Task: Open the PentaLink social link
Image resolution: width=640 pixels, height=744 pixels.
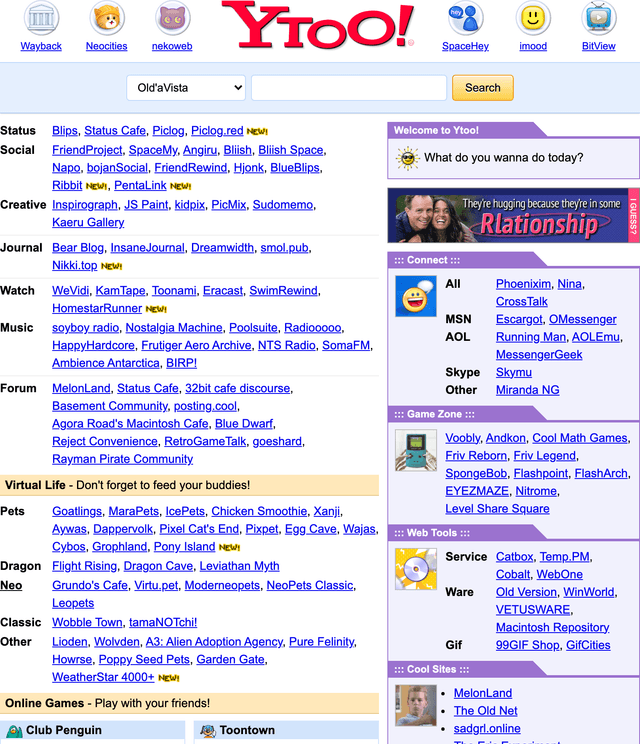Action: [140, 186]
